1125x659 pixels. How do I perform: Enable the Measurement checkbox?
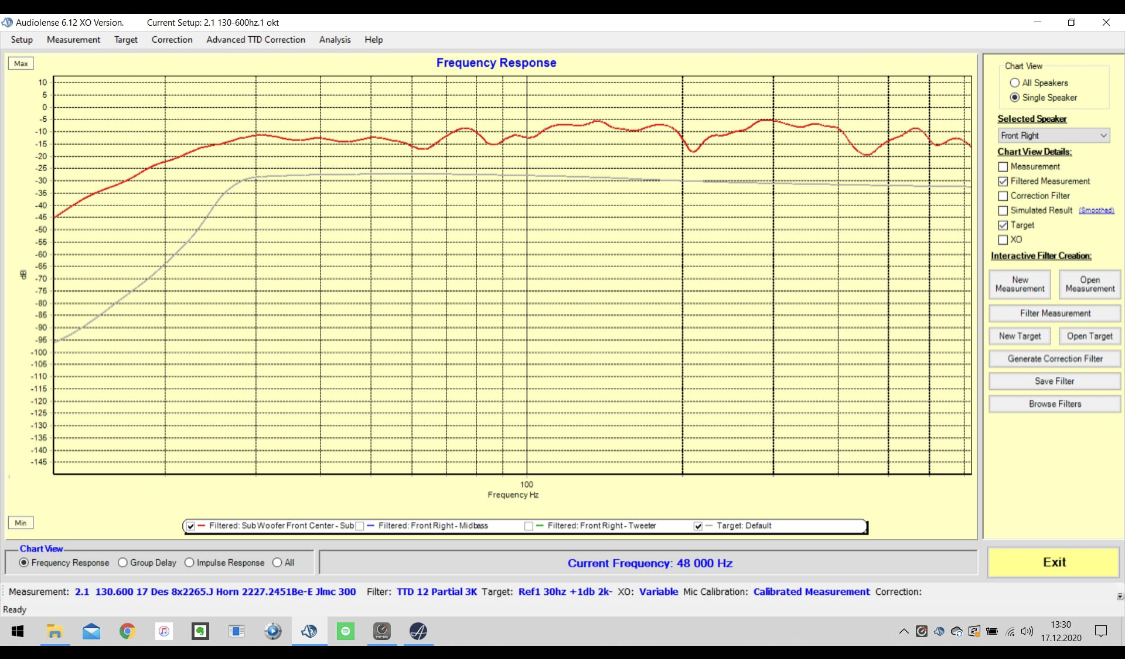(x=1003, y=167)
